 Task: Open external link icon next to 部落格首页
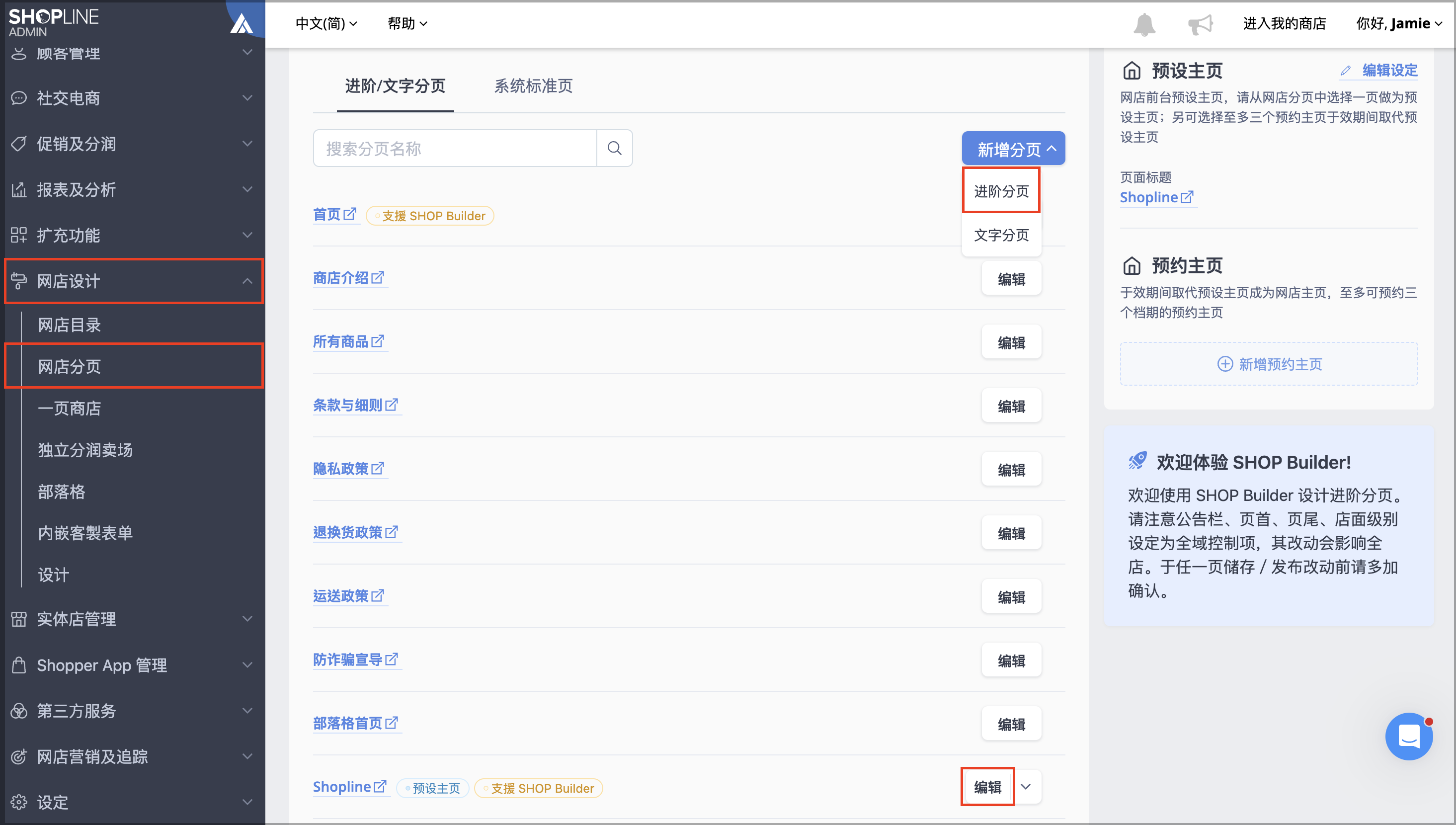coord(392,723)
